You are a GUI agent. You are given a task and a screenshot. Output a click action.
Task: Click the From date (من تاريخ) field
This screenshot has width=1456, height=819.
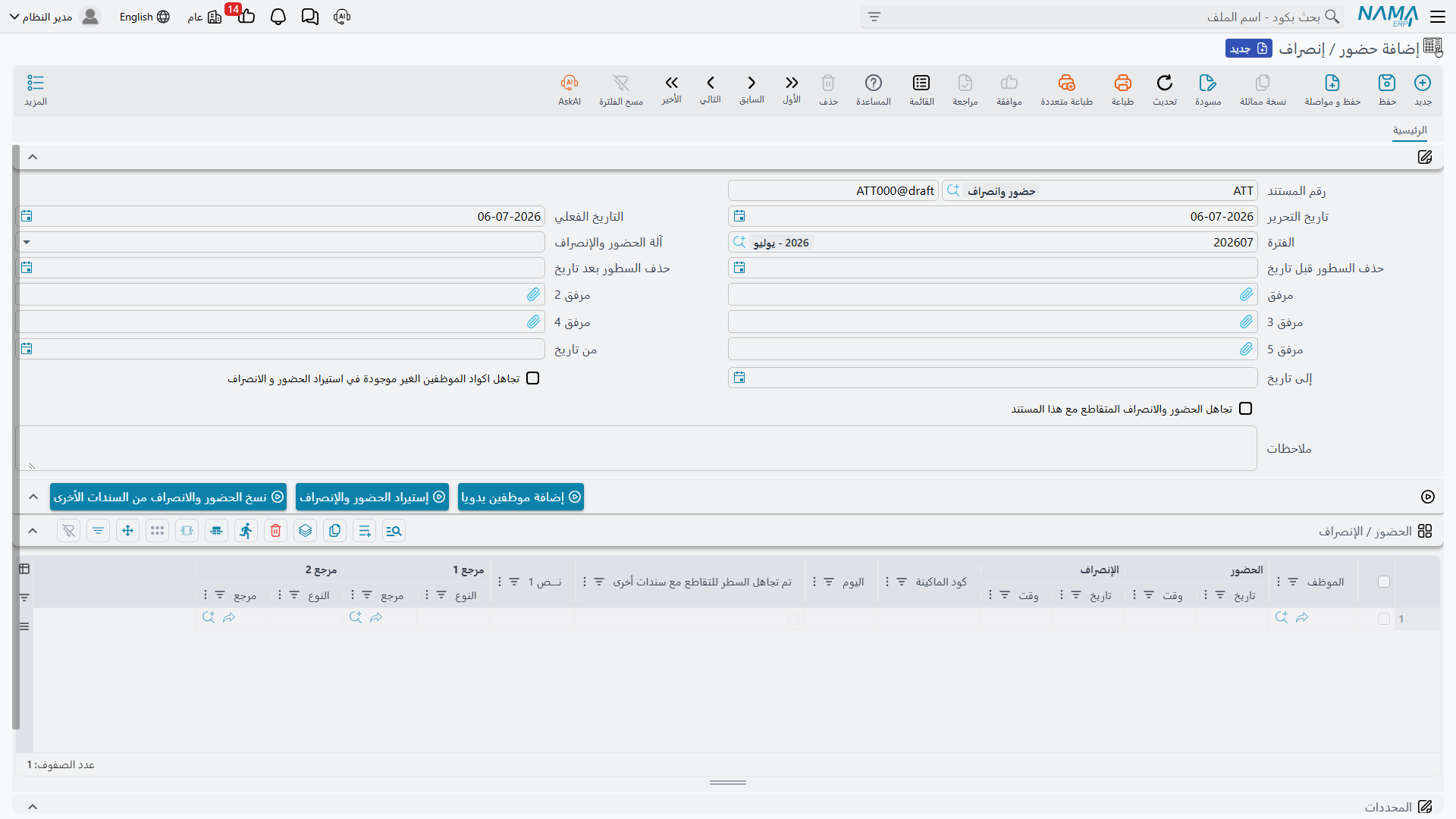coord(281,350)
